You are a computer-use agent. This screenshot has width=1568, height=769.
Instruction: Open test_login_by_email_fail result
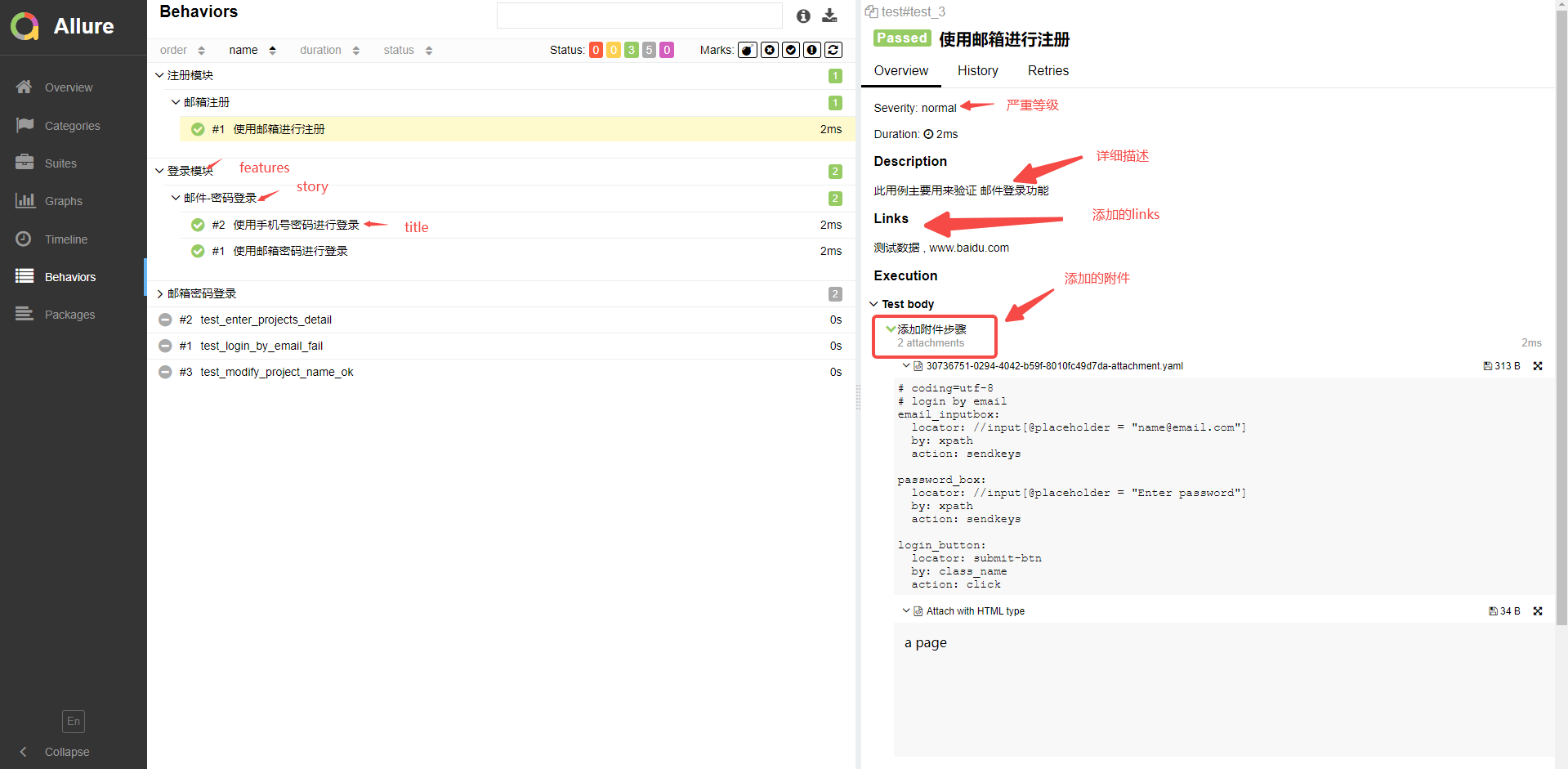[x=501, y=346]
